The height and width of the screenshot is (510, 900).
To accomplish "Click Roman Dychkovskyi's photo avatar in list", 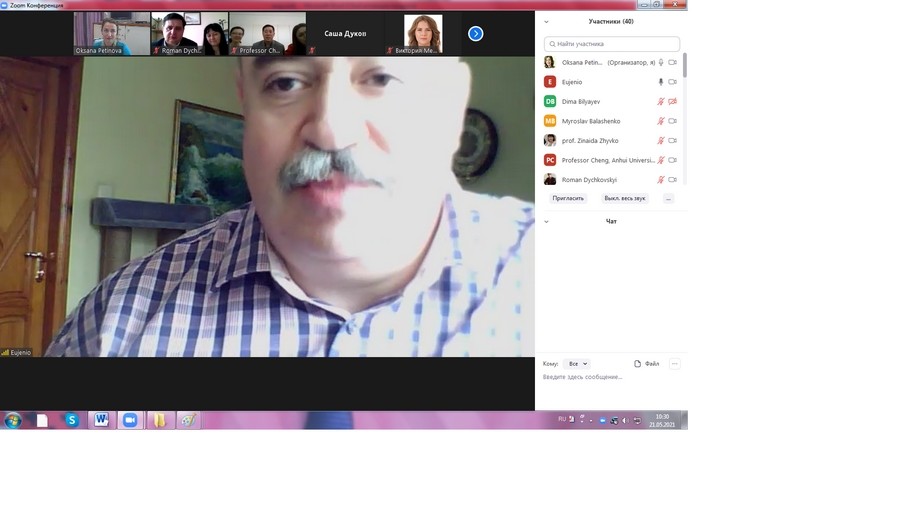I will 550,180.
